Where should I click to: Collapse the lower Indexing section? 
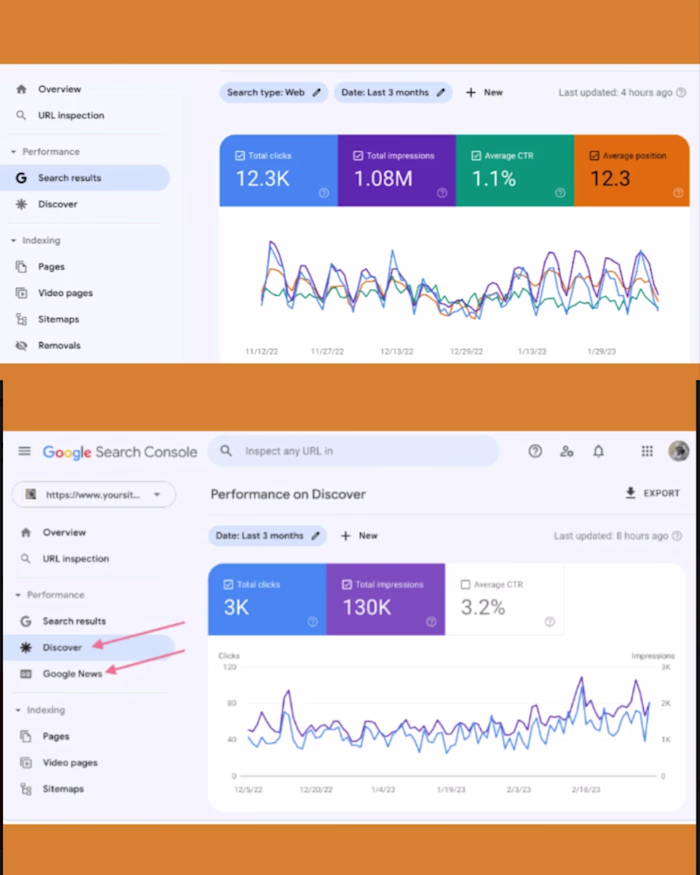(x=18, y=710)
